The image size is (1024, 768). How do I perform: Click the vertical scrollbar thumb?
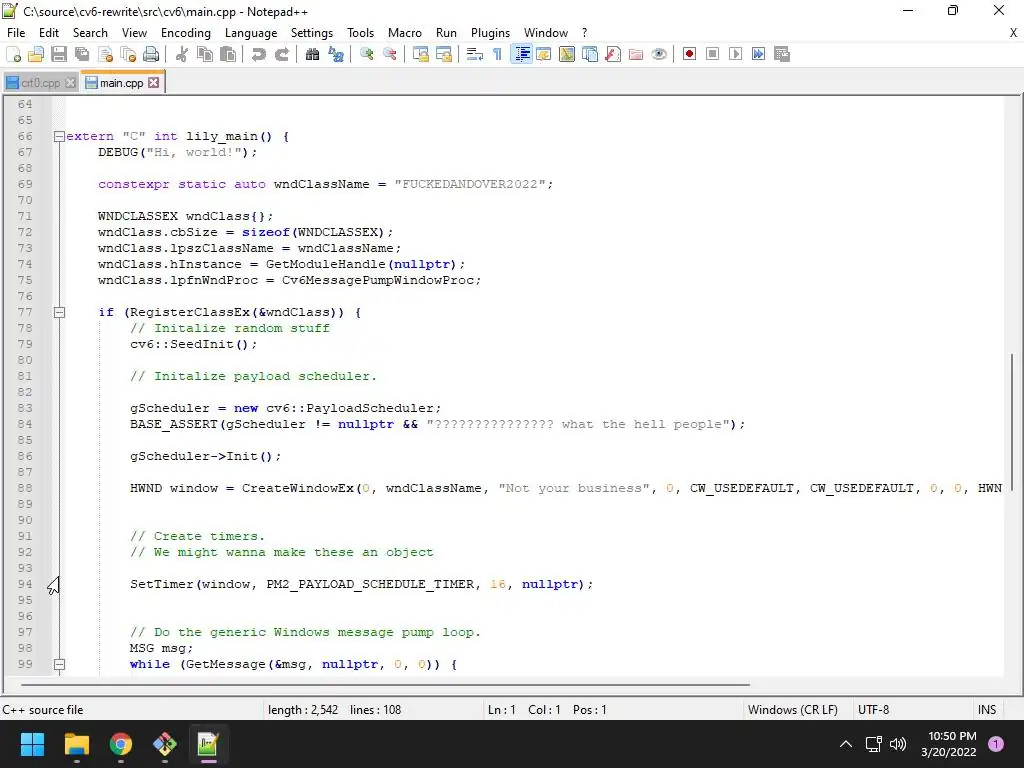coord(1012,421)
